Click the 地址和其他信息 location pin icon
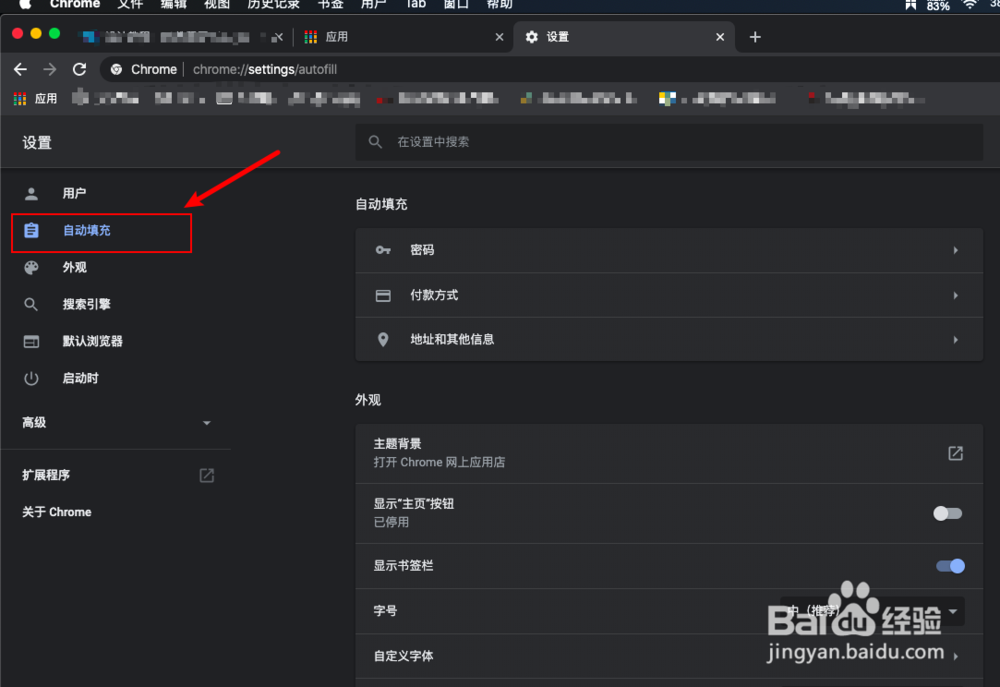 [x=382, y=339]
